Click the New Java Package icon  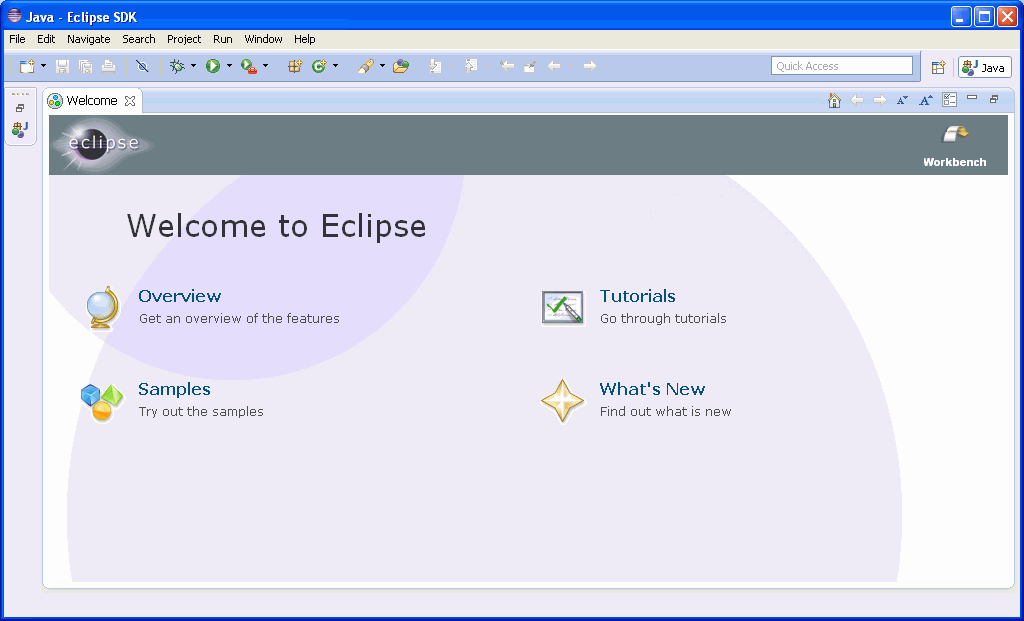point(295,66)
